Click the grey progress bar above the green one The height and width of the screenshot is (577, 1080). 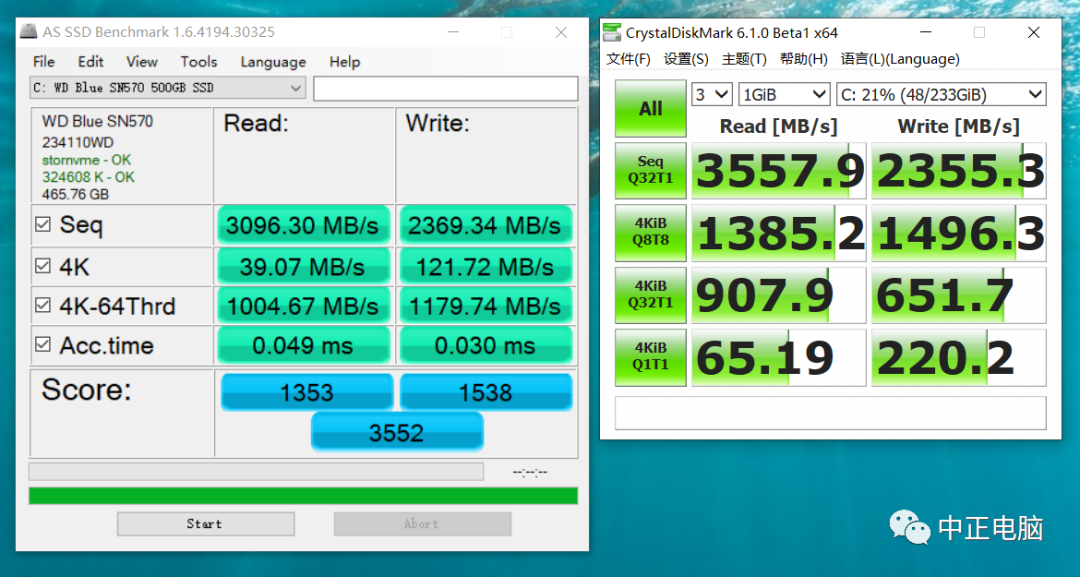[x=256, y=472]
